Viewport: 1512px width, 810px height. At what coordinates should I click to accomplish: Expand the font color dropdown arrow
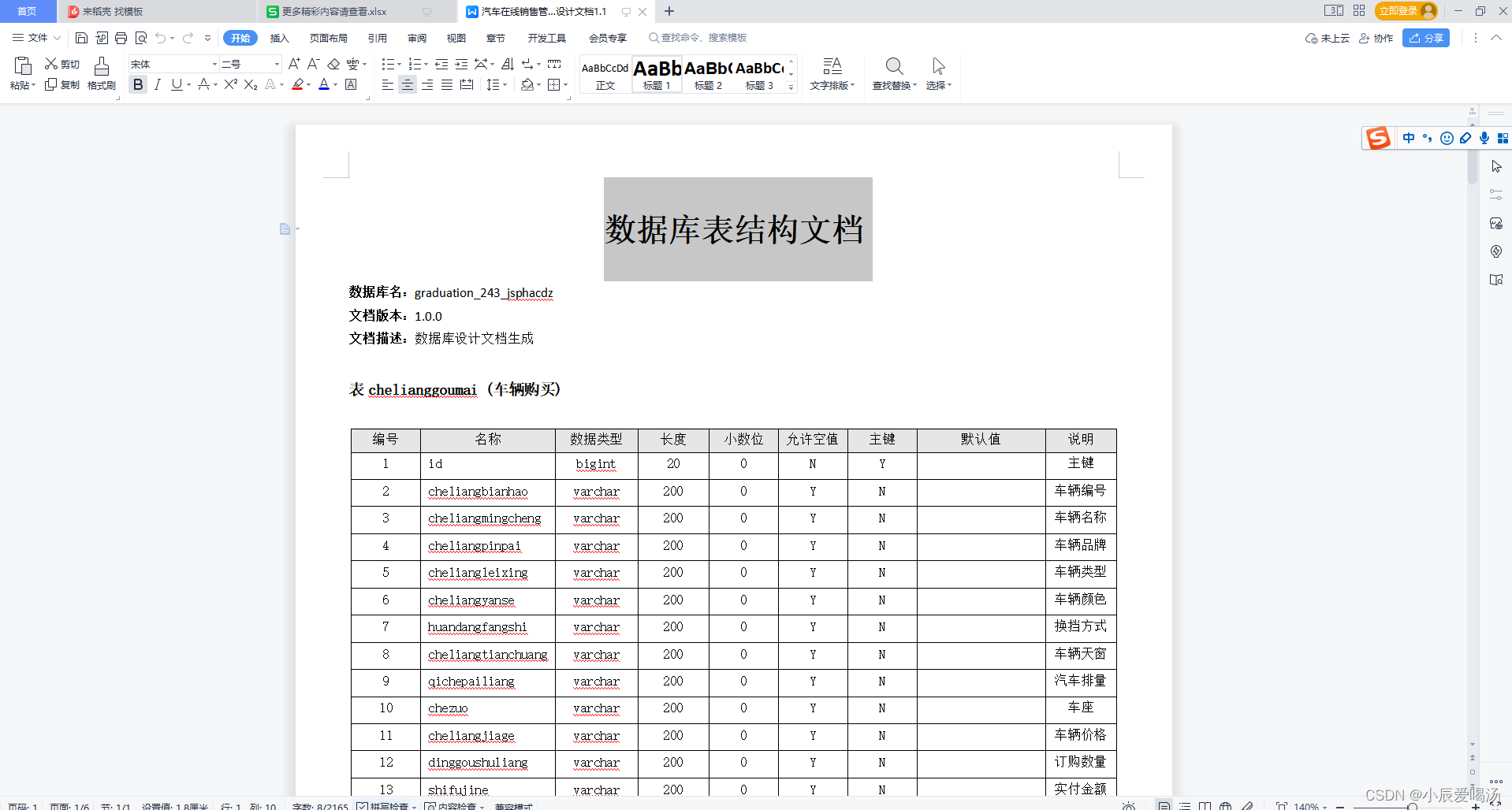334,84
